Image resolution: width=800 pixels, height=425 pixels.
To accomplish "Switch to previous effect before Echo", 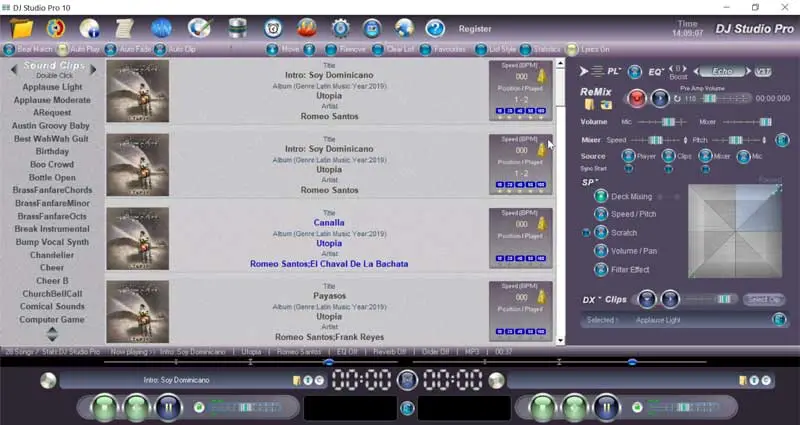I will (697, 71).
